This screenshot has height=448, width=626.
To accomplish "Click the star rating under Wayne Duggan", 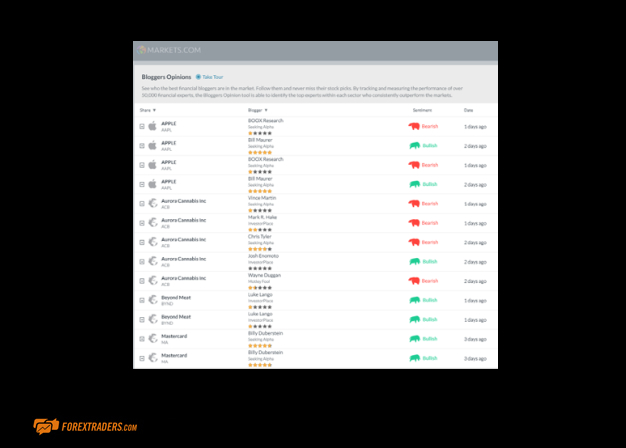I will click(x=260, y=287).
